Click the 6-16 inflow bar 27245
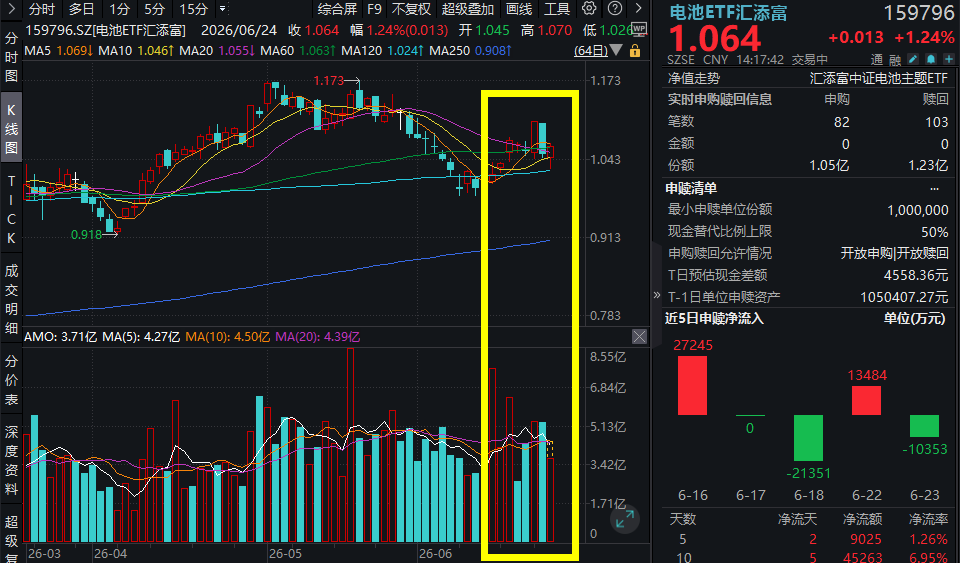The height and width of the screenshot is (563, 960). (692, 386)
